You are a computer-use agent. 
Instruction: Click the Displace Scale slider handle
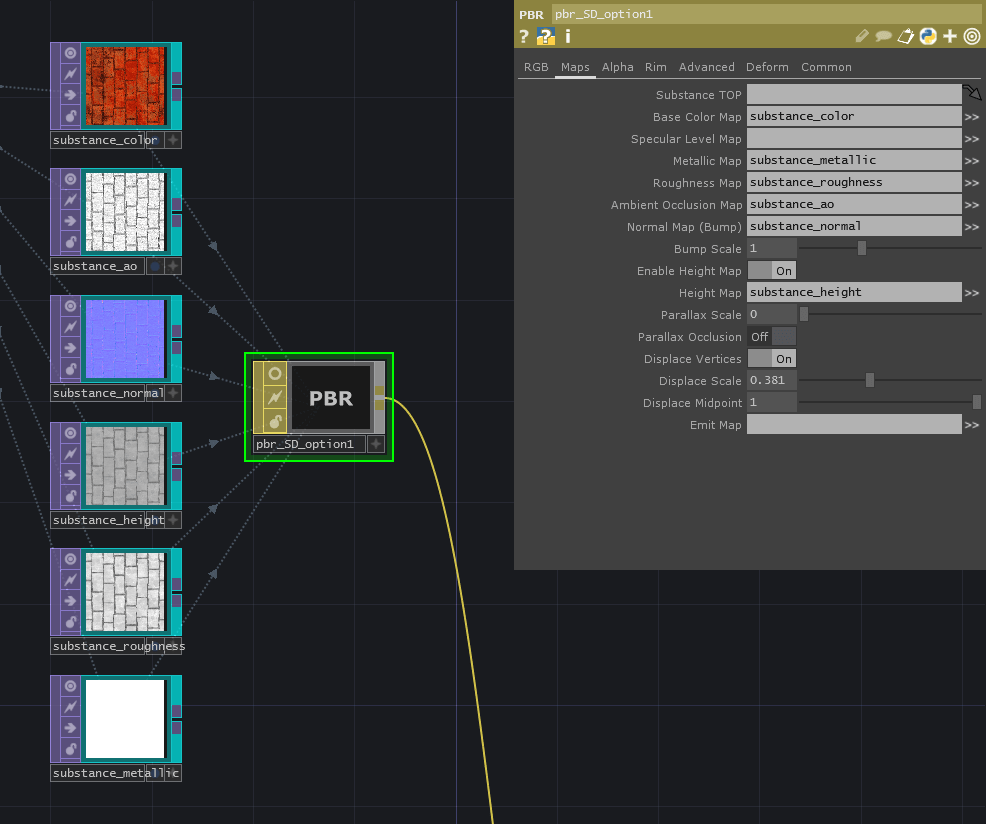[870, 381]
